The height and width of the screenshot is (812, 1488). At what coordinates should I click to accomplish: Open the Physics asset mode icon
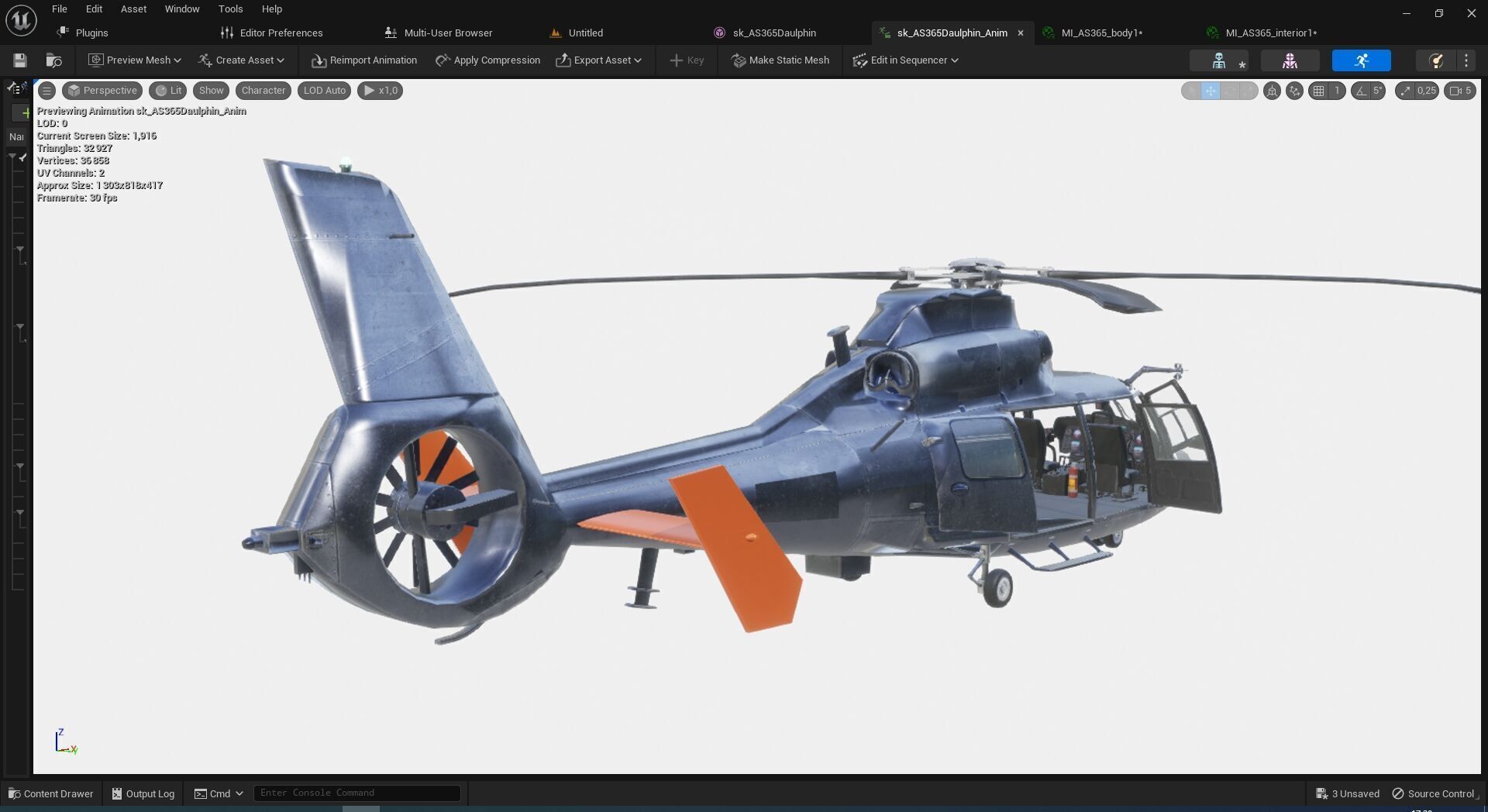pos(1435,60)
